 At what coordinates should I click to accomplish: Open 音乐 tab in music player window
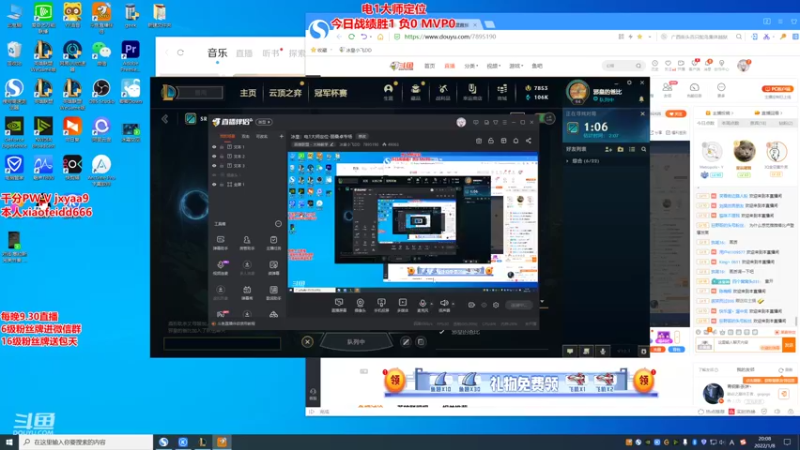click(x=217, y=53)
